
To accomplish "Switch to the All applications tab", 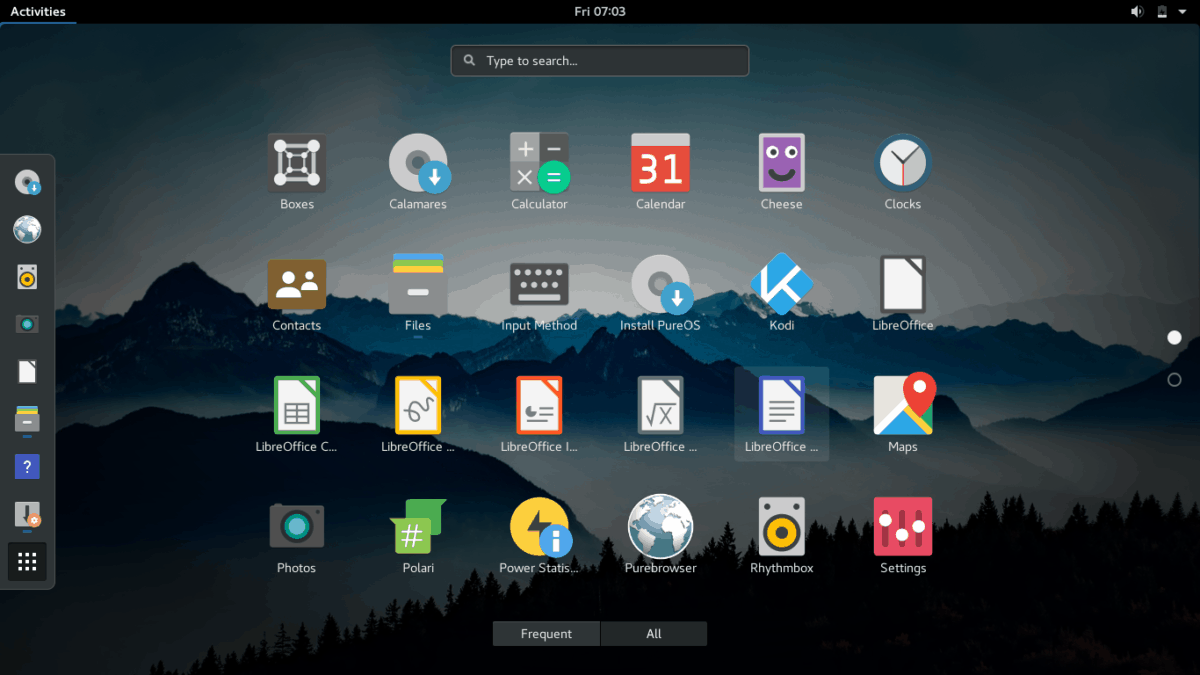I will point(653,633).
